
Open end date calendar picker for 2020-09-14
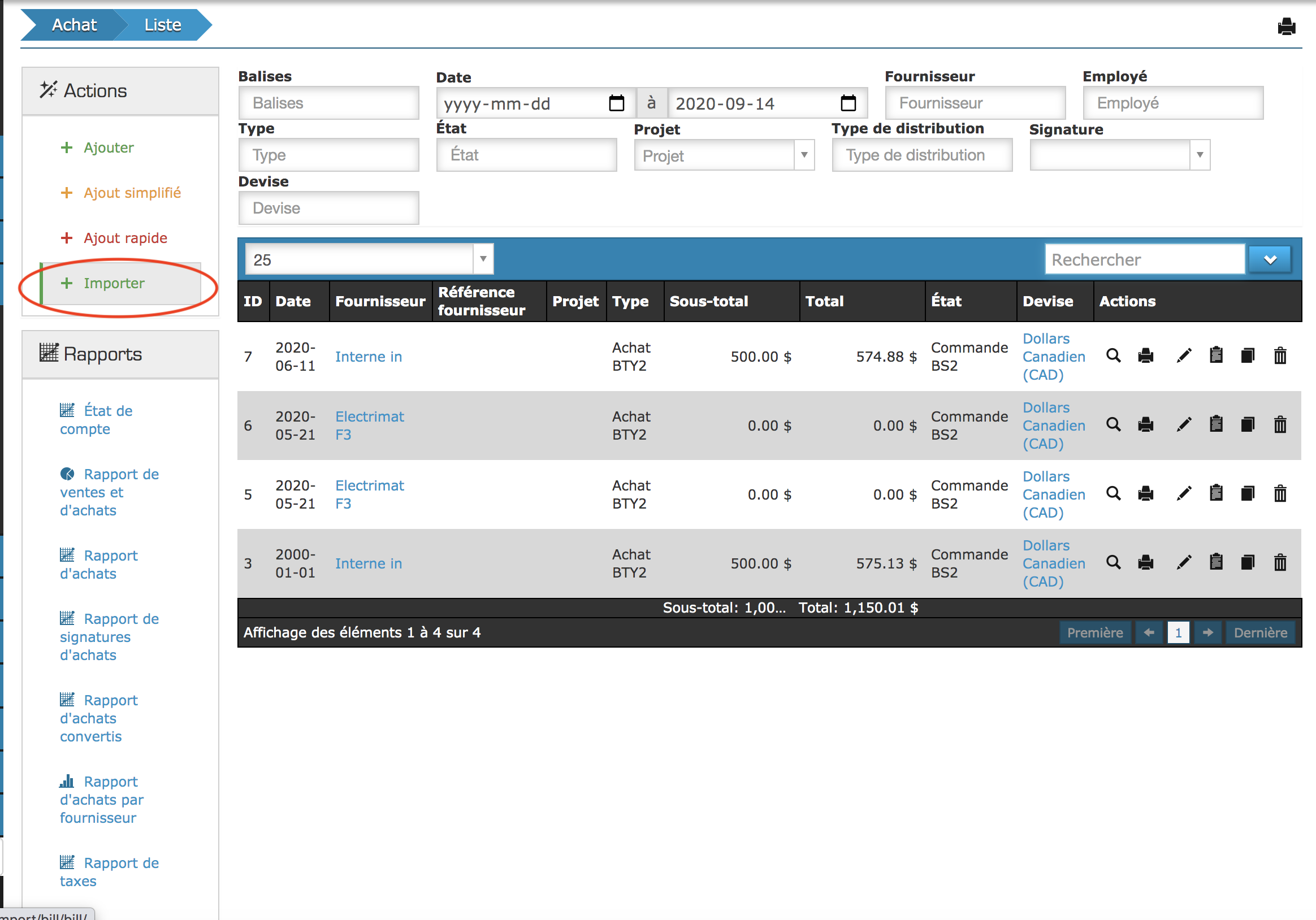(x=848, y=103)
